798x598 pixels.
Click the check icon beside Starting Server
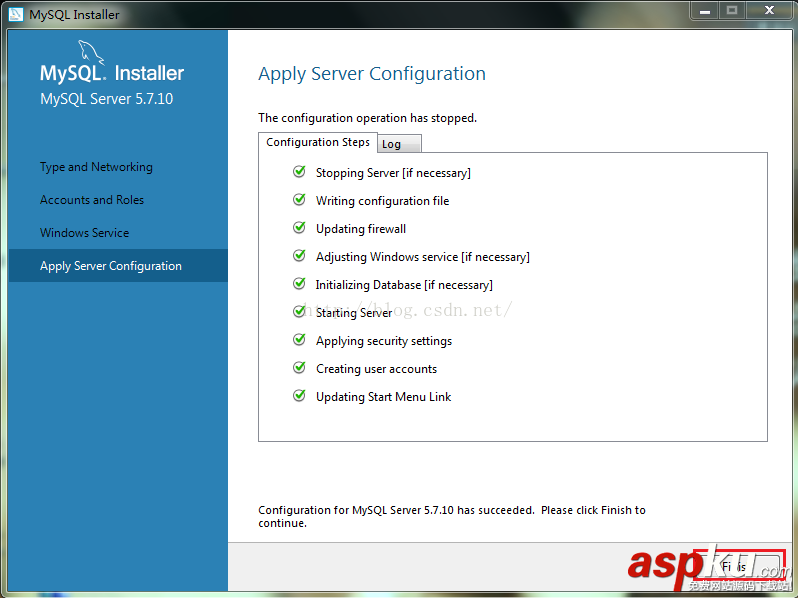tap(299, 311)
